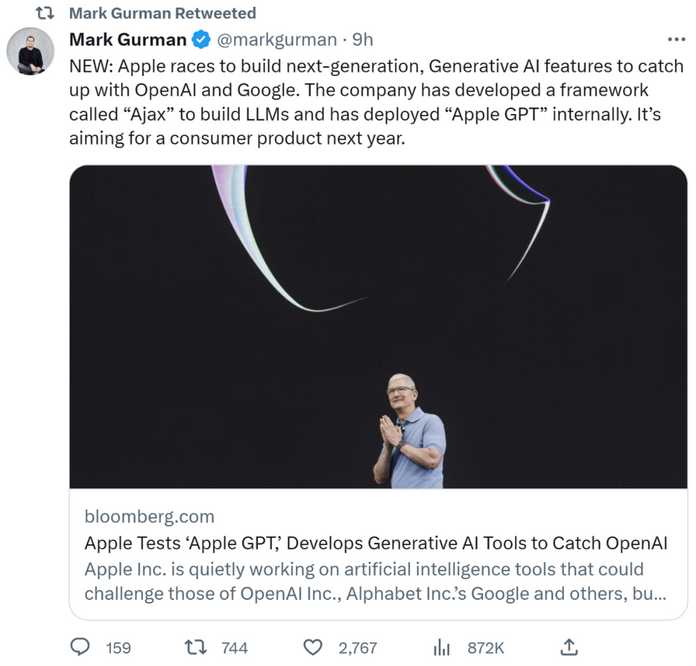Open the @markgurman handle link
The width and height of the screenshot is (696, 666).
click(277, 40)
